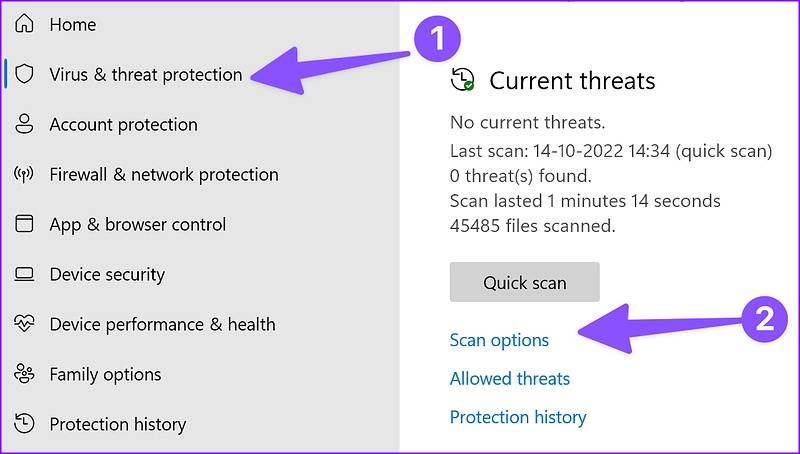
Task: Click the Virus & threat protection shield icon
Action: (x=25, y=74)
